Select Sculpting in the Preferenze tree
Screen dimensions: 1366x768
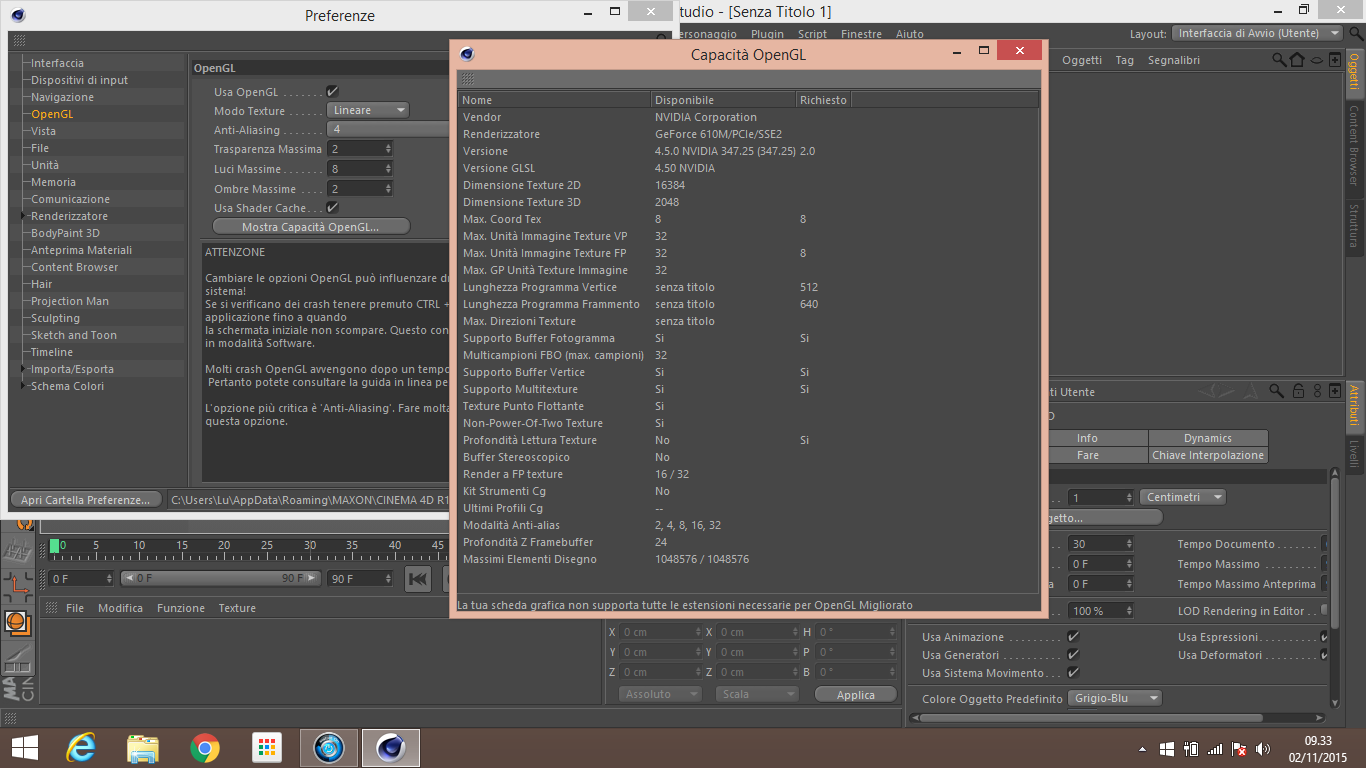pyautogui.click(x=55, y=318)
